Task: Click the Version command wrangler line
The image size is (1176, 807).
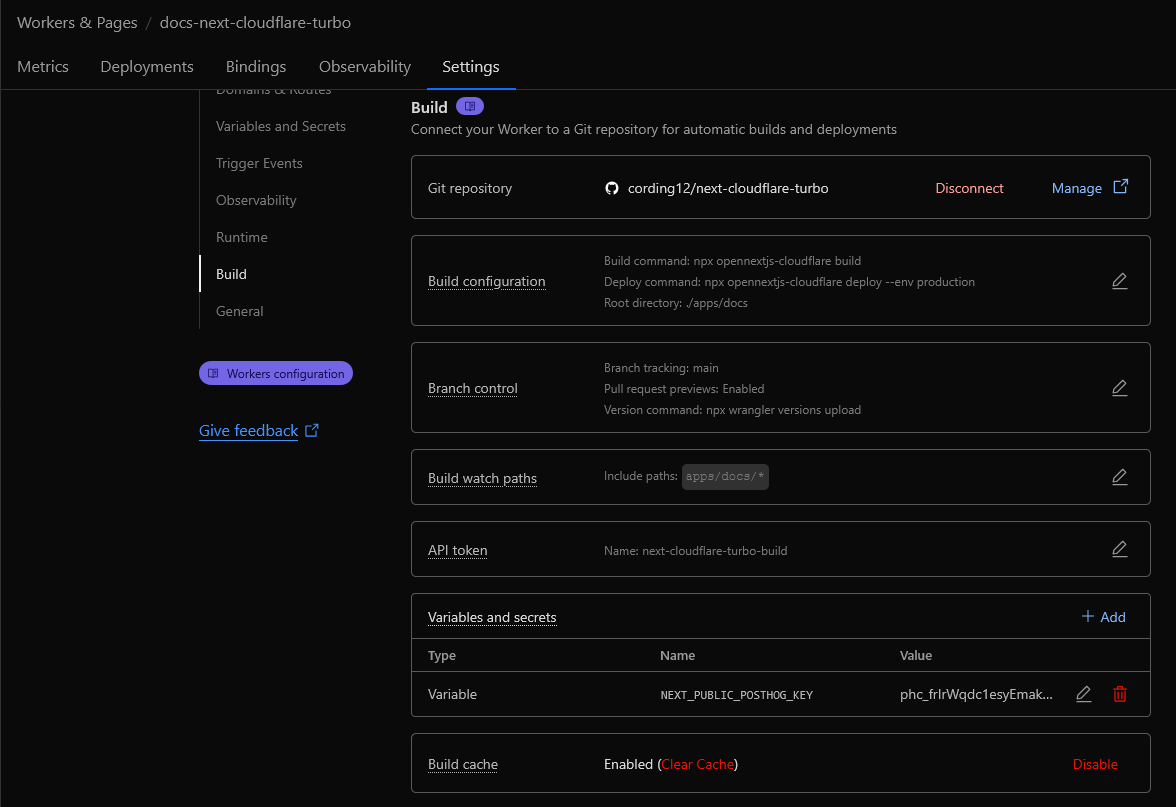Action: point(732,410)
